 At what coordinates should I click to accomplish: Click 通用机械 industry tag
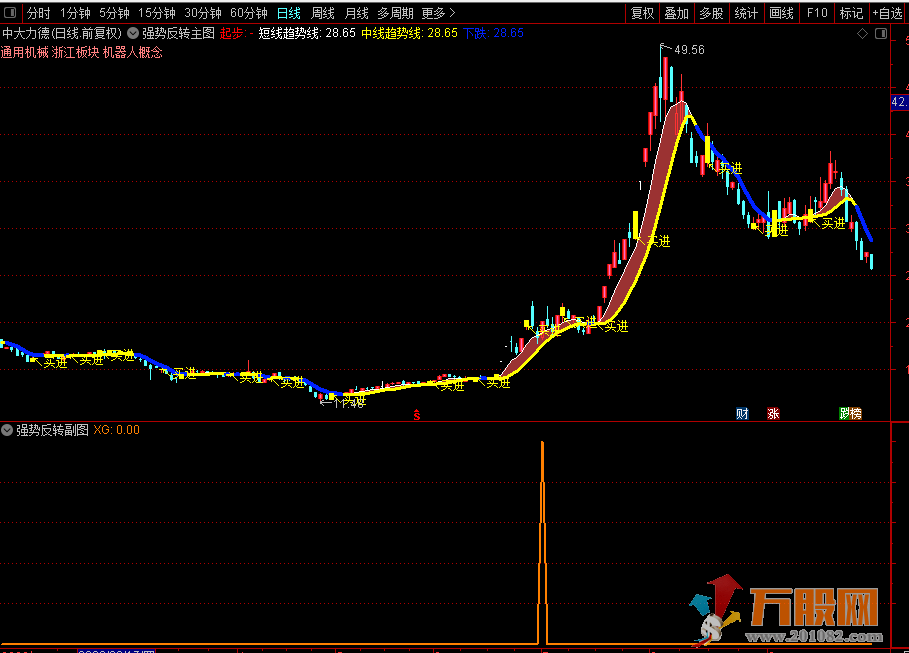(24, 53)
